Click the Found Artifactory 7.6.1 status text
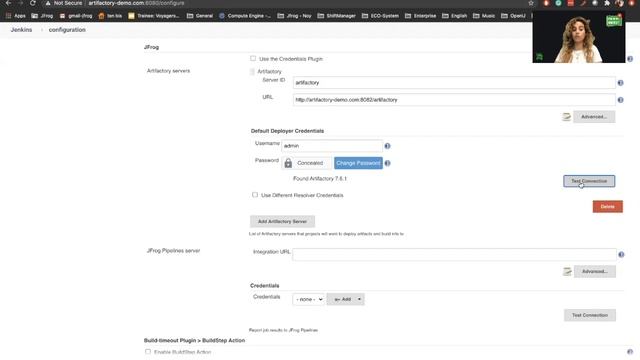 (x=320, y=178)
